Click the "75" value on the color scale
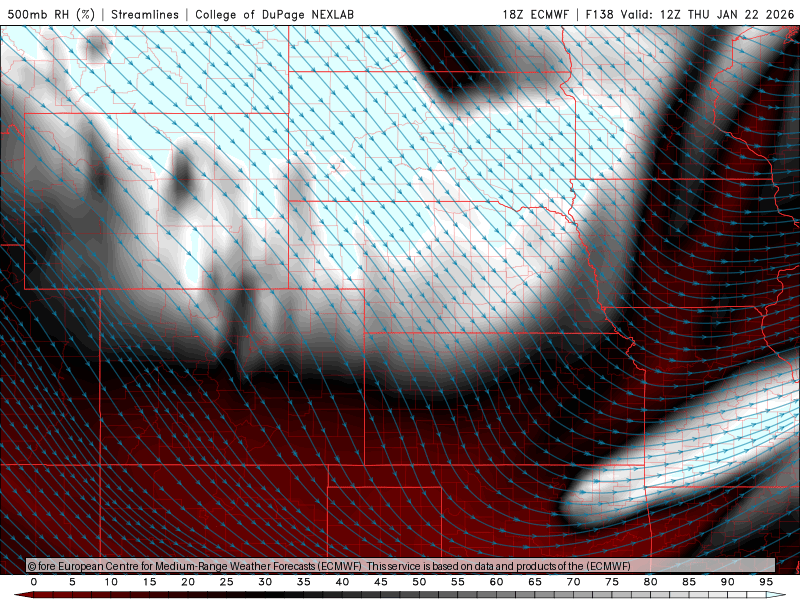This screenshot has height=600, width=800. 612,582
